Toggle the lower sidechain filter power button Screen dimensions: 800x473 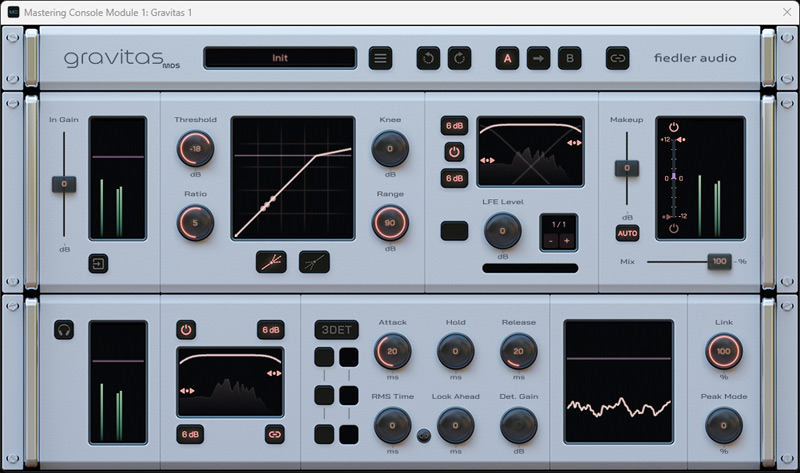pyautogui.click(x=187, y=329)
